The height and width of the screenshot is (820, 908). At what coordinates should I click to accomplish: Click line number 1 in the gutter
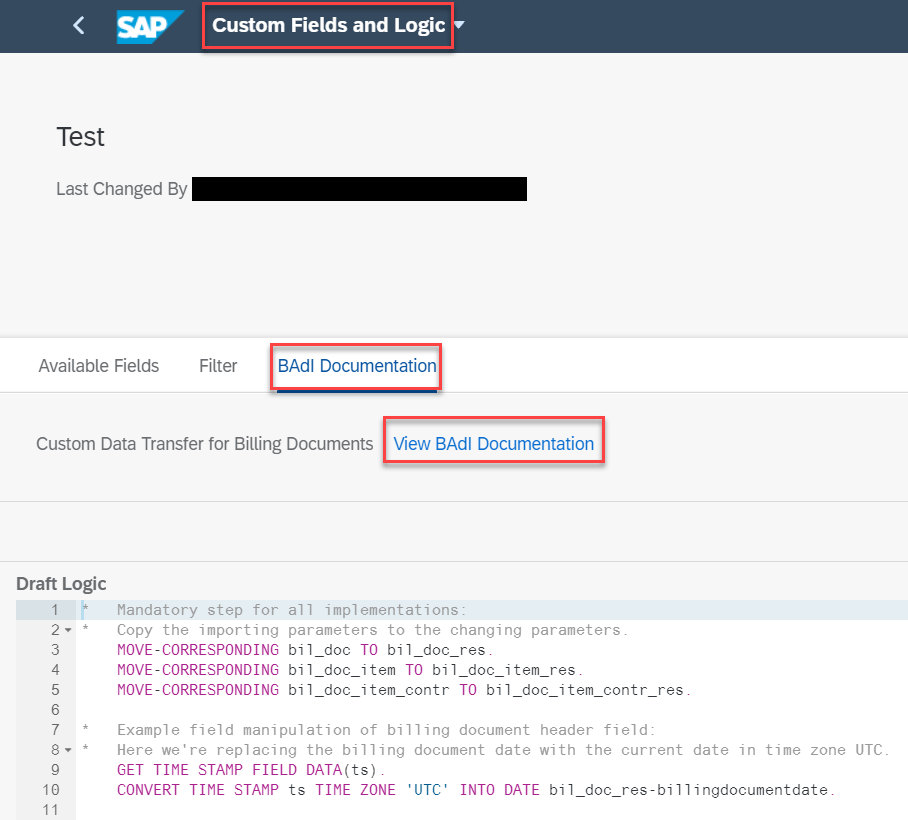(x=55, y=610)
